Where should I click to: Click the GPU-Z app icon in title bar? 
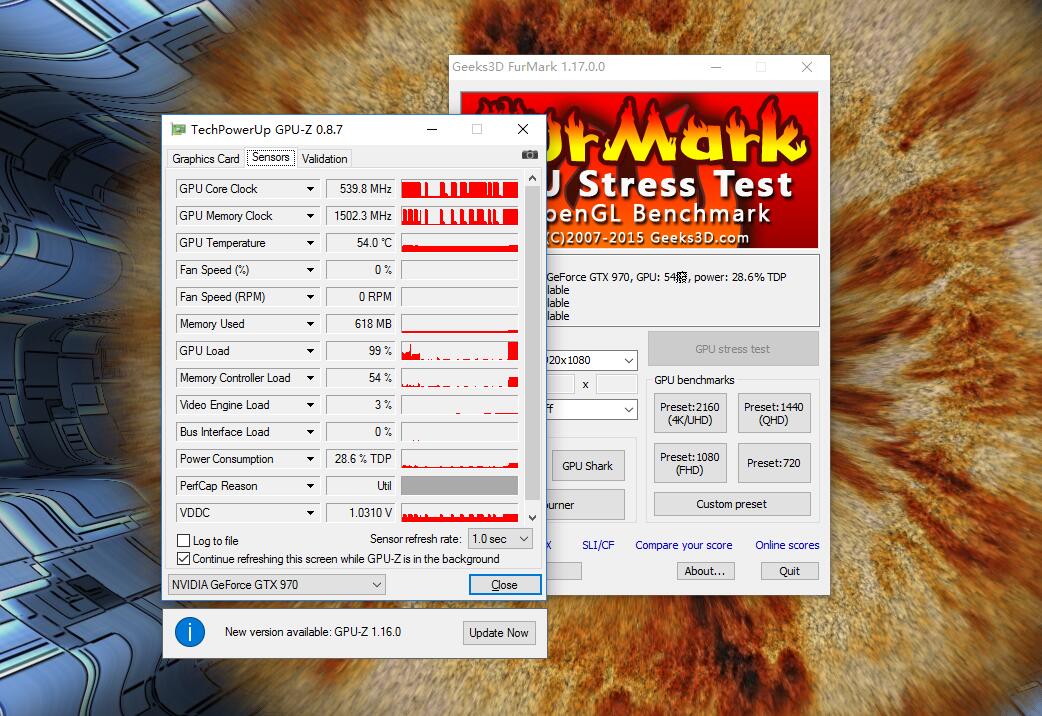pyautogui.click(x=178, y=129)
